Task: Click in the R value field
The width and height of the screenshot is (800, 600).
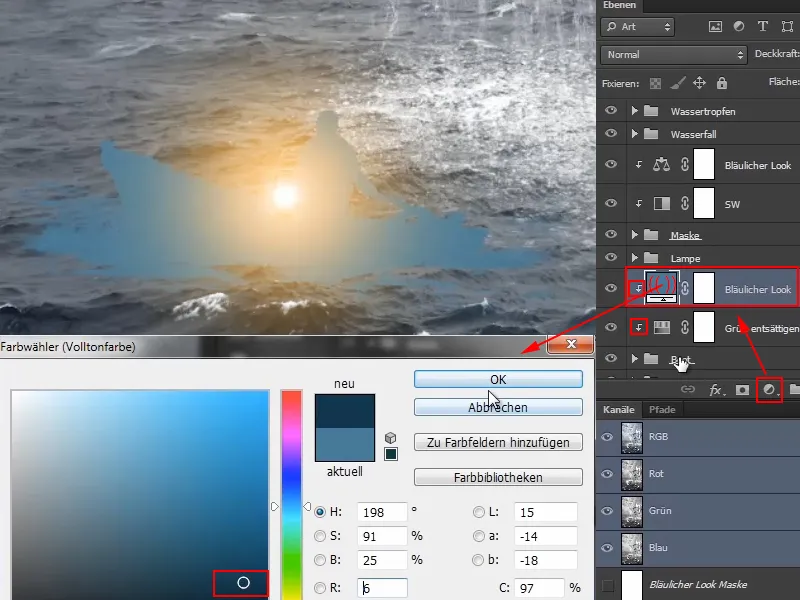Action: coord(382,588)
